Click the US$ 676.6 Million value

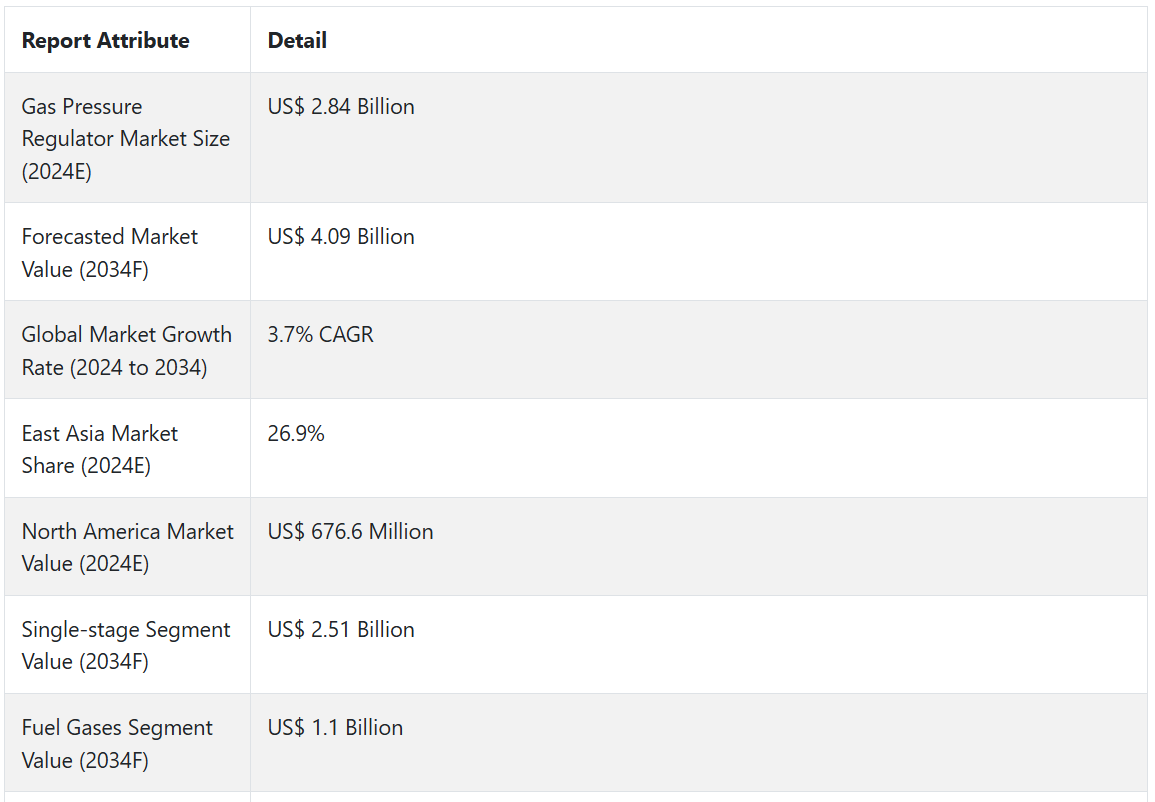pyautogui.click(x=350, y=532)
